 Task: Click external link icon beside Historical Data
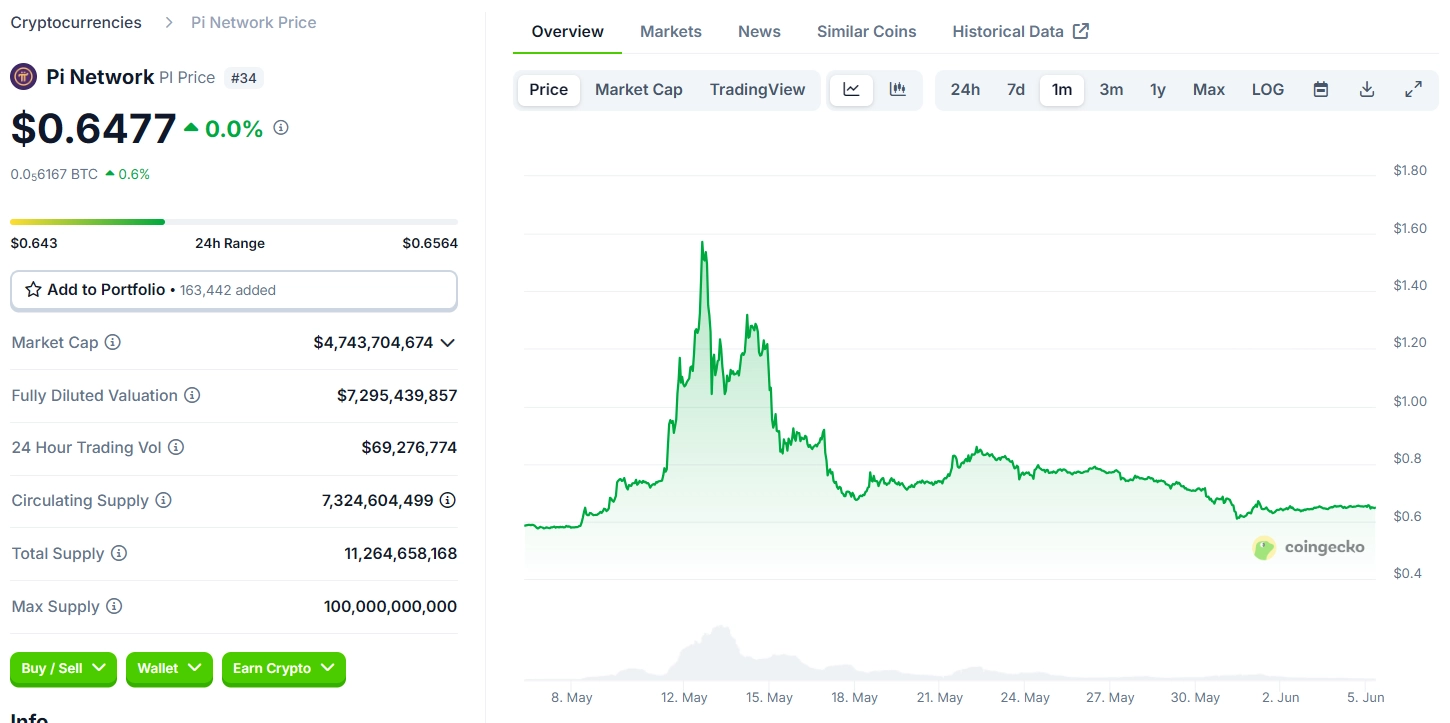[x=1081, y=31]
